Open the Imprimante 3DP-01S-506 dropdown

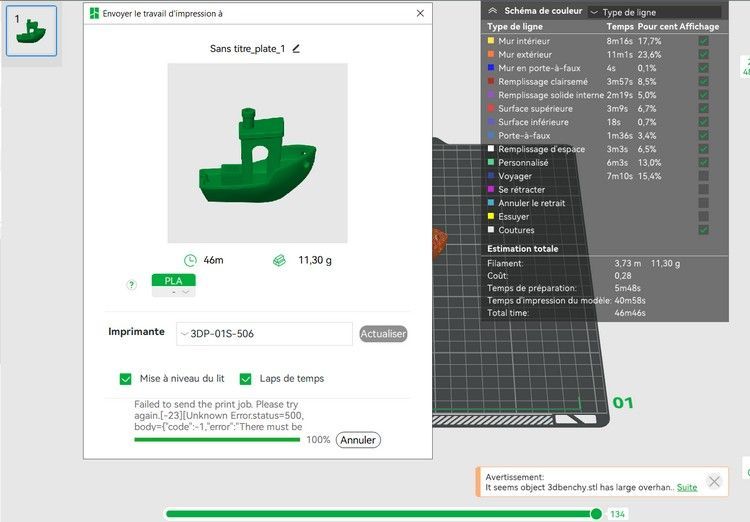coord(265,334)
